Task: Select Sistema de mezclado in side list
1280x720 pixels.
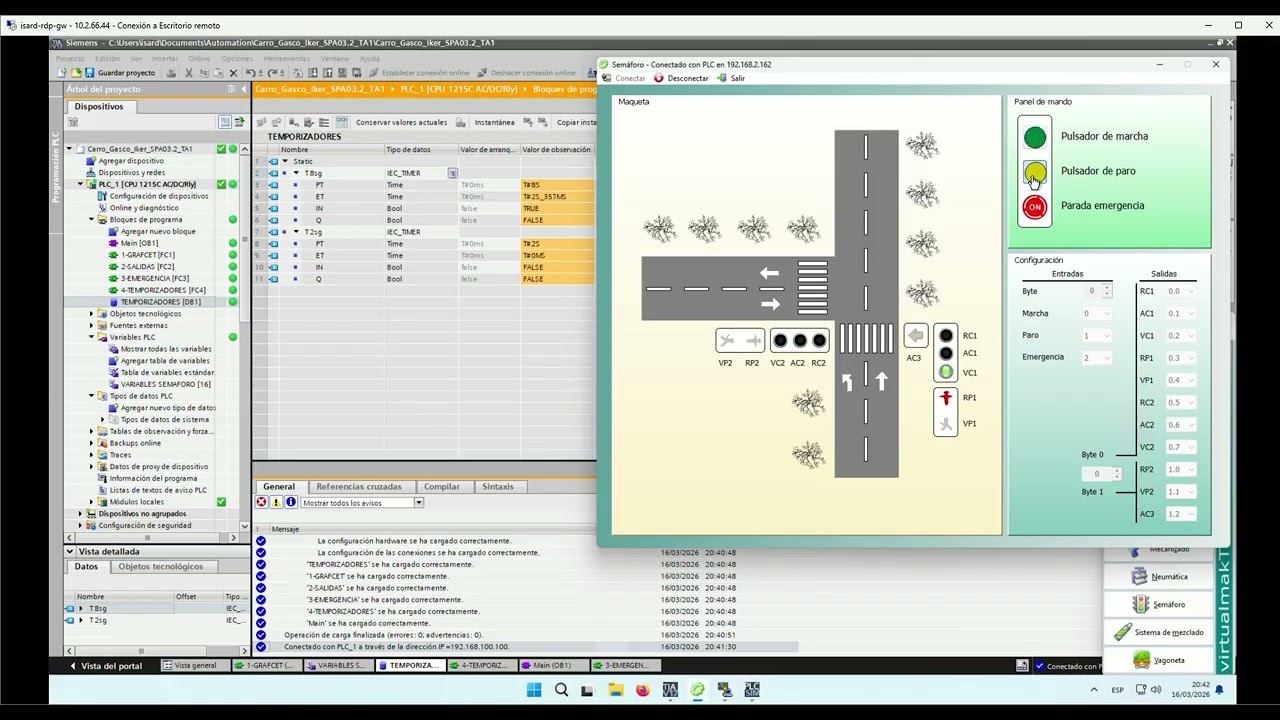Action: click(x=1158, y=633)
